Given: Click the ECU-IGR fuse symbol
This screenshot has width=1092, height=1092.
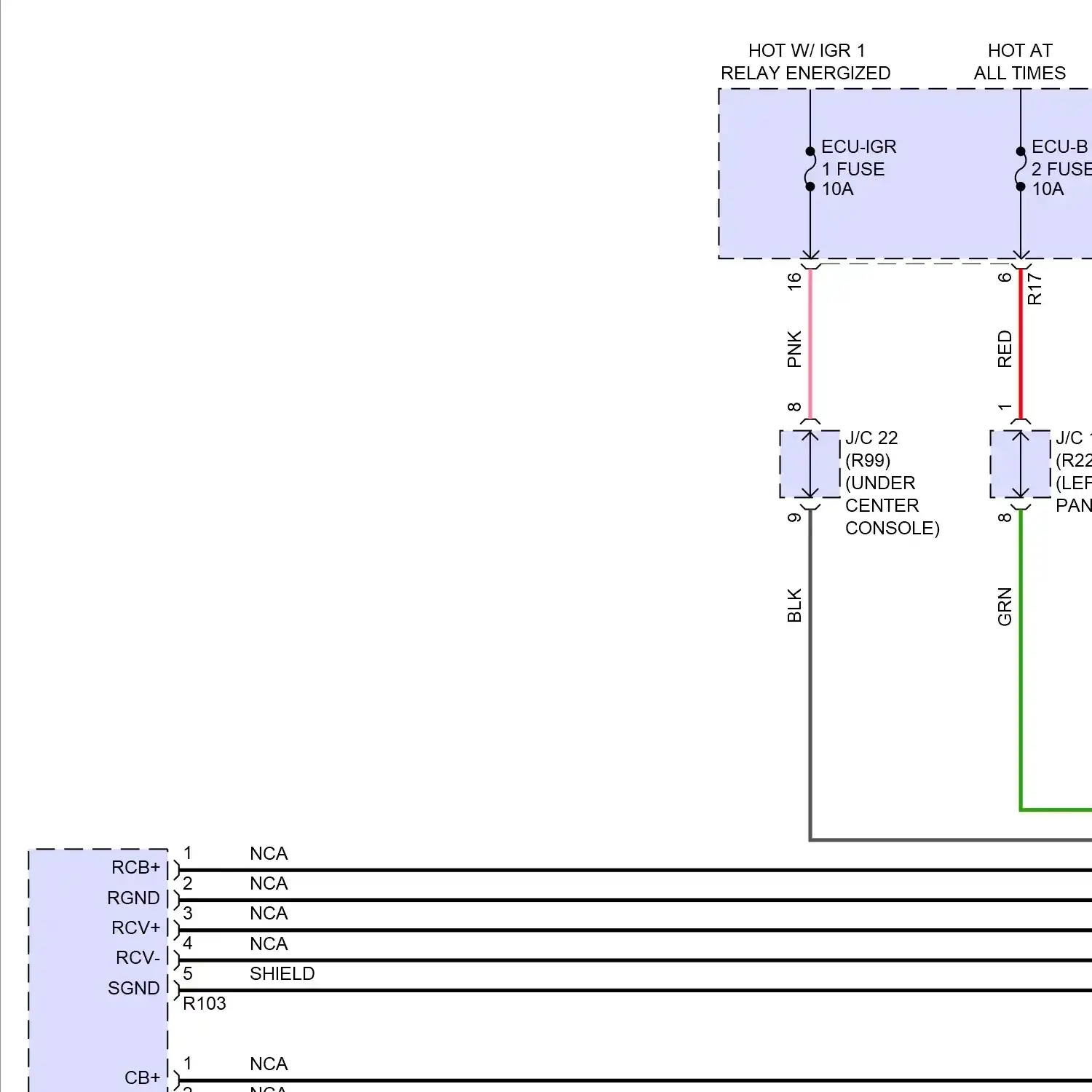Looking at the screenshot, I should click(810, 169).
